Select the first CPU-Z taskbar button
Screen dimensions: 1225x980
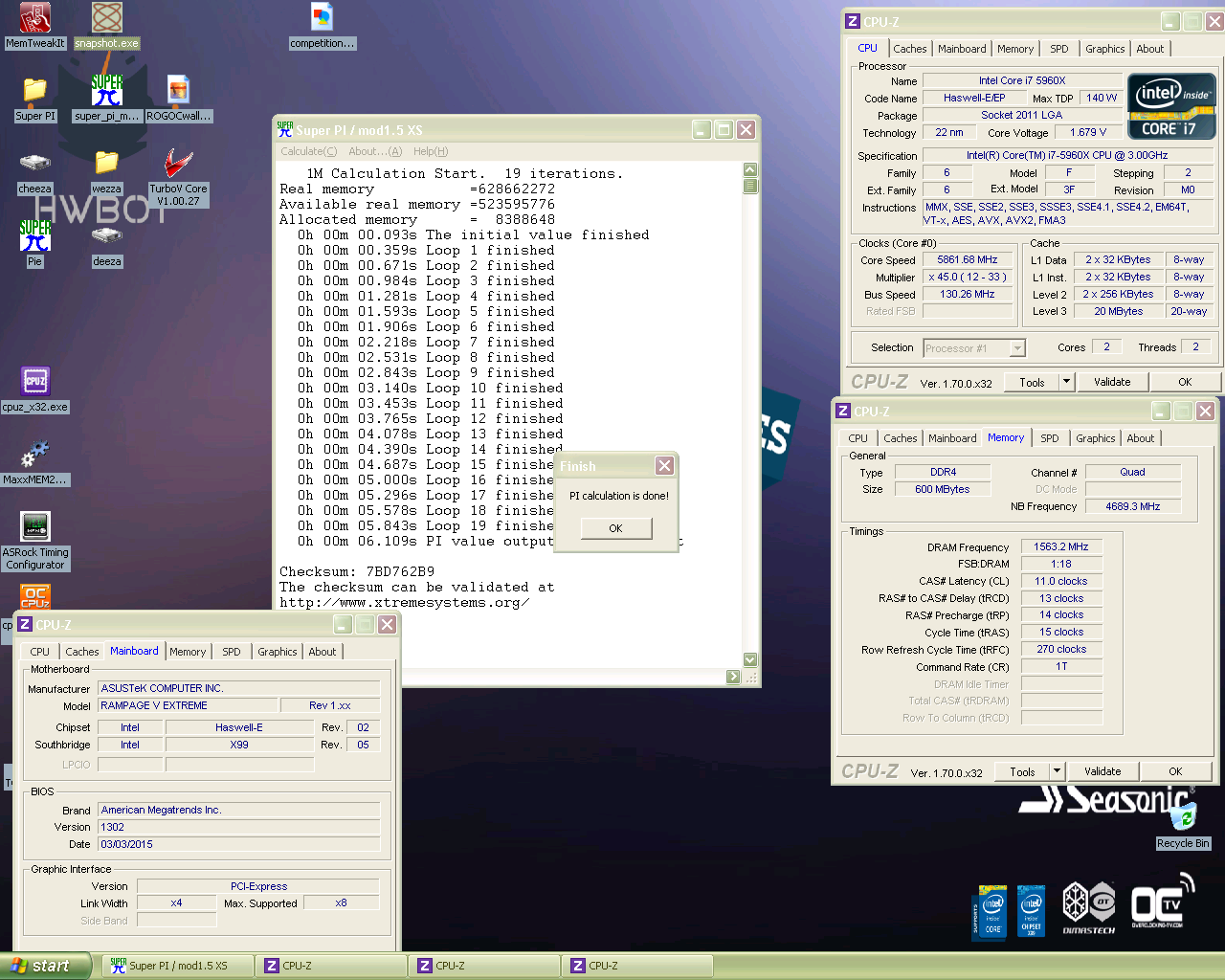tap(331, 966)
